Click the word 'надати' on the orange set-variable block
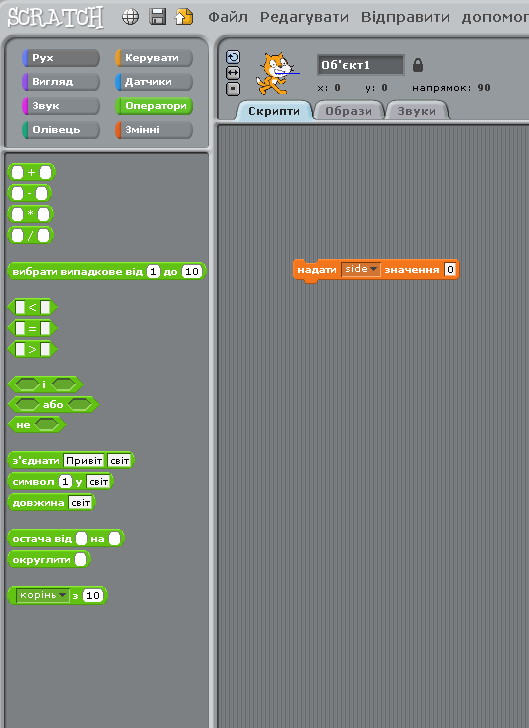This screenshot has height=728, width=529. tap(317, 270)
